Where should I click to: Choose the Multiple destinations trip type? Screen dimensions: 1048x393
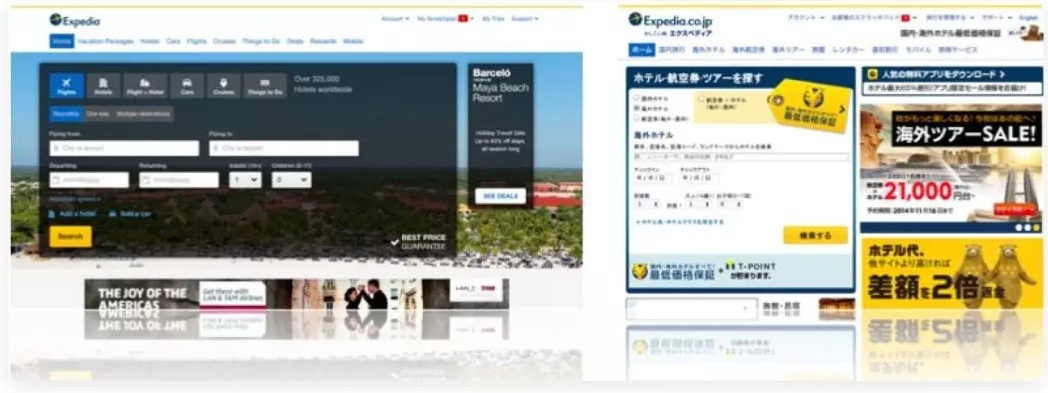[144, 114]
